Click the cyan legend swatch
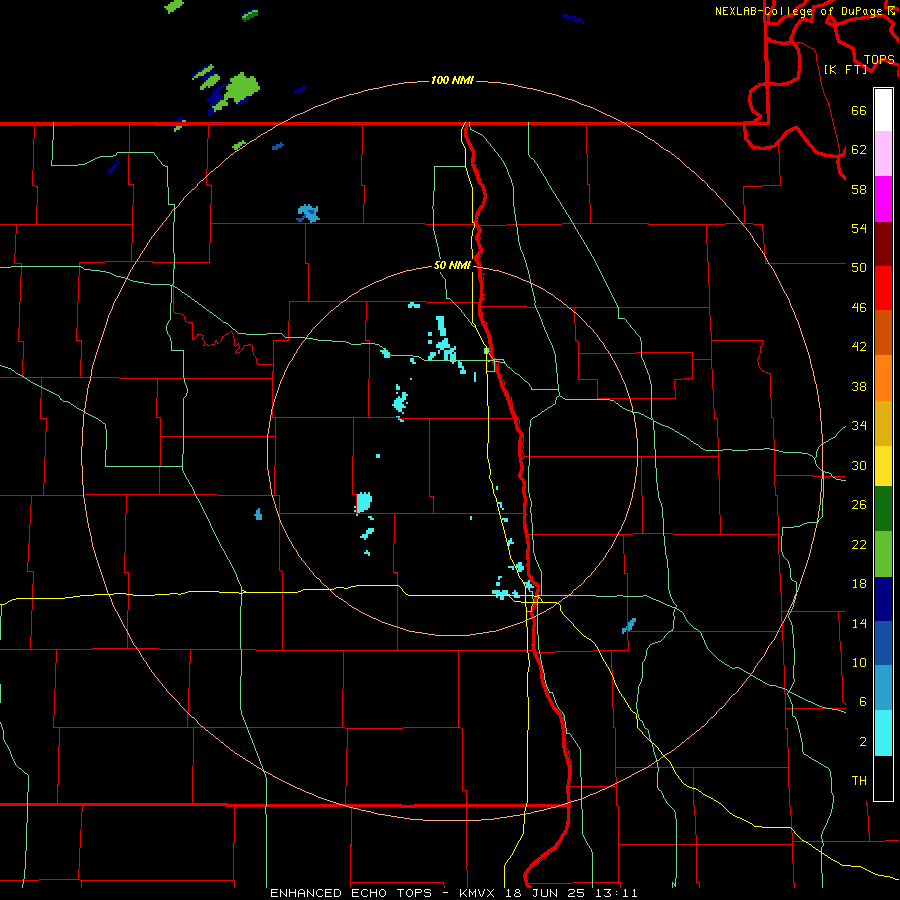The width and height of the screenshot is (900, 900). click(x=883, y=733)
